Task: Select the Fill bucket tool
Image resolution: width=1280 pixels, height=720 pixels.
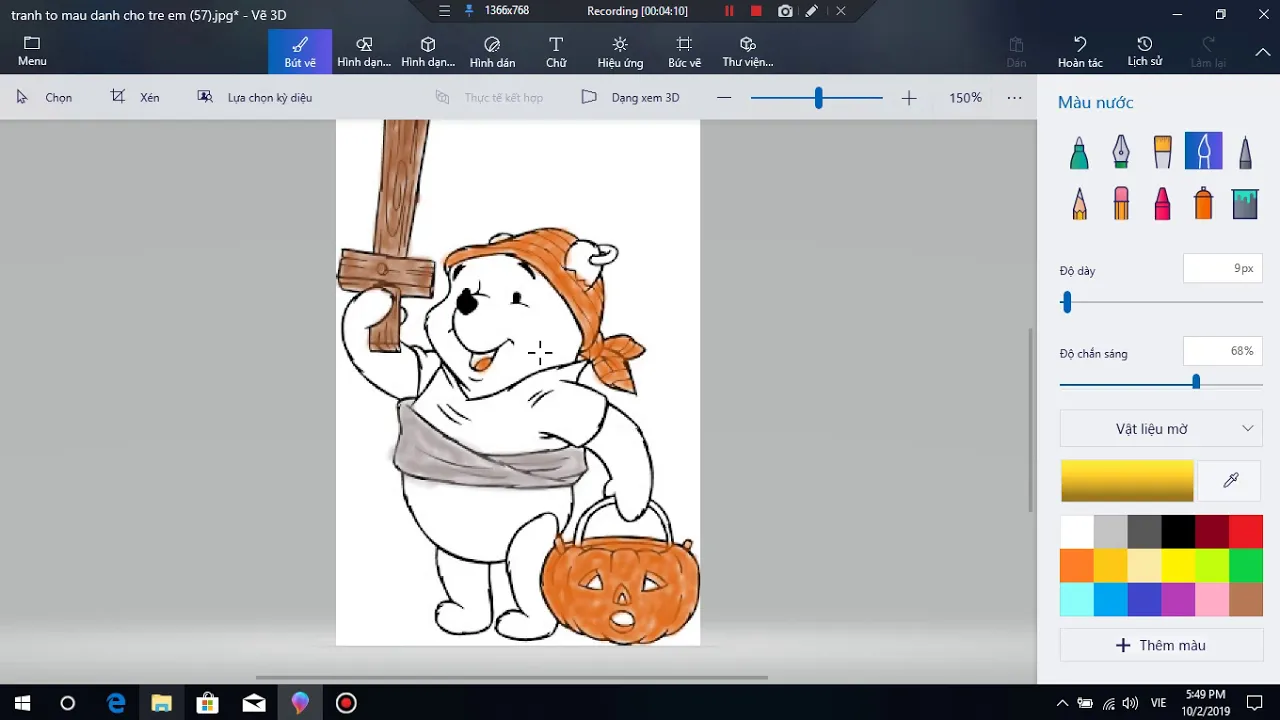Action: click(1245, 203)
